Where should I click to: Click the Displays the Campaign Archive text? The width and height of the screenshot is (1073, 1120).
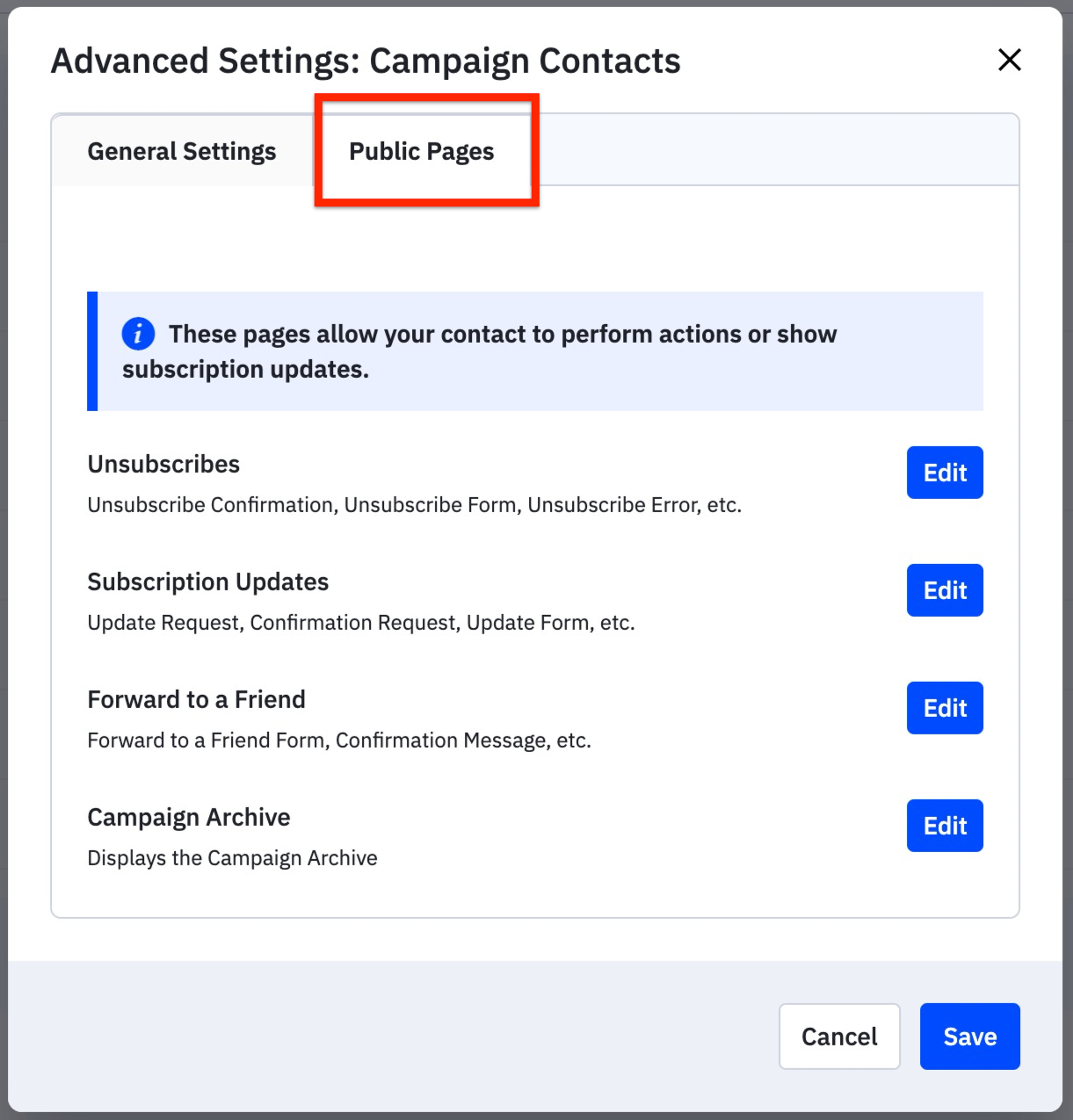click(233, 858)
